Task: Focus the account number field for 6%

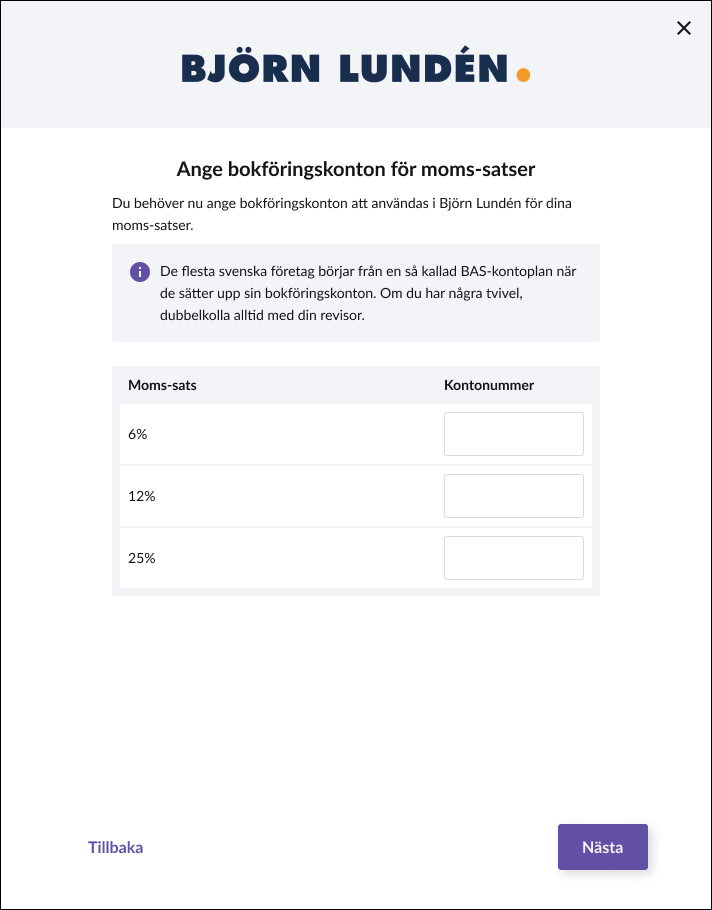Action: (514, 434)
